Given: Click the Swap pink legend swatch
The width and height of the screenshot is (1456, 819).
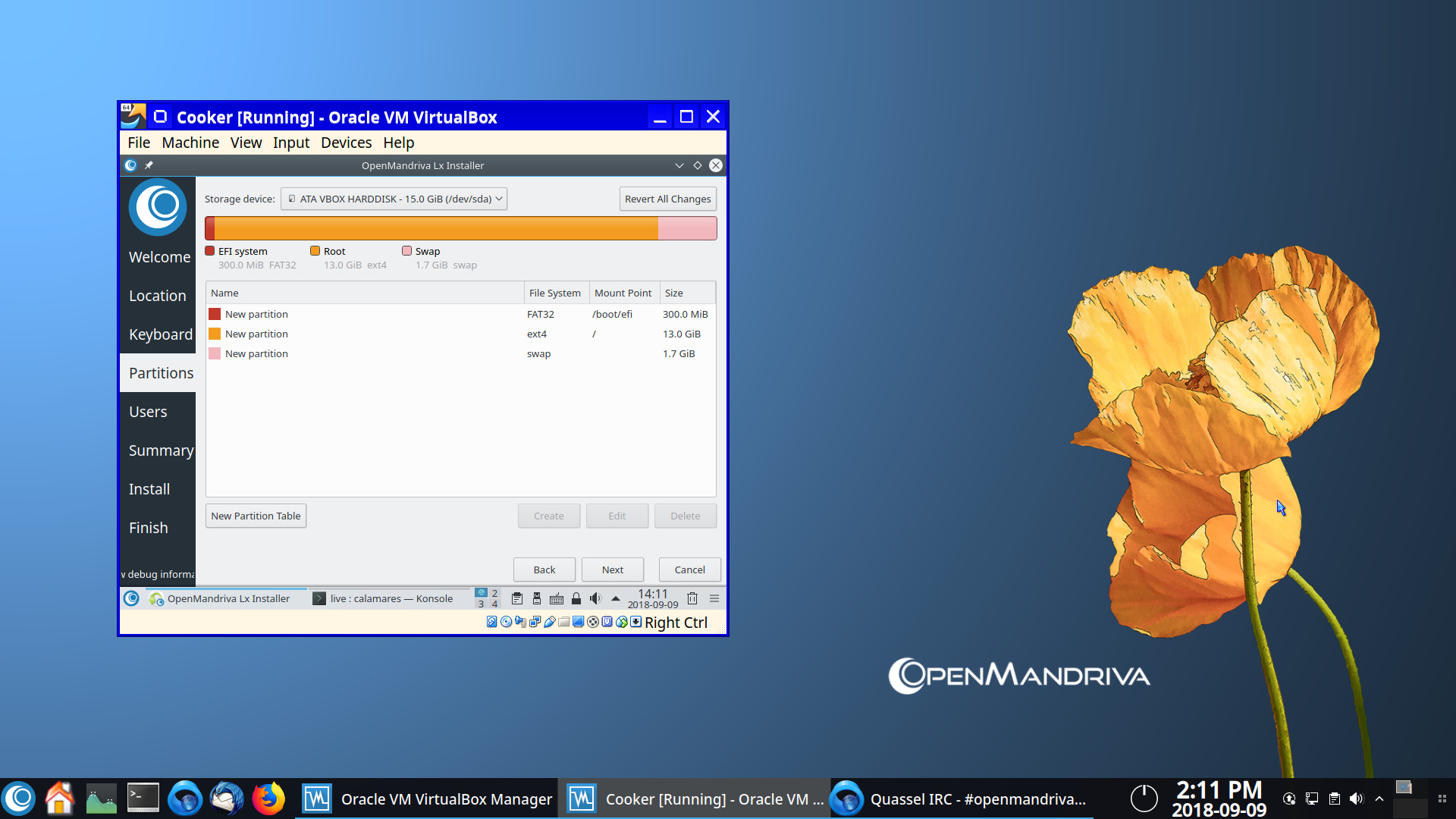Looking at the screenshot, I should click(406, 251).
